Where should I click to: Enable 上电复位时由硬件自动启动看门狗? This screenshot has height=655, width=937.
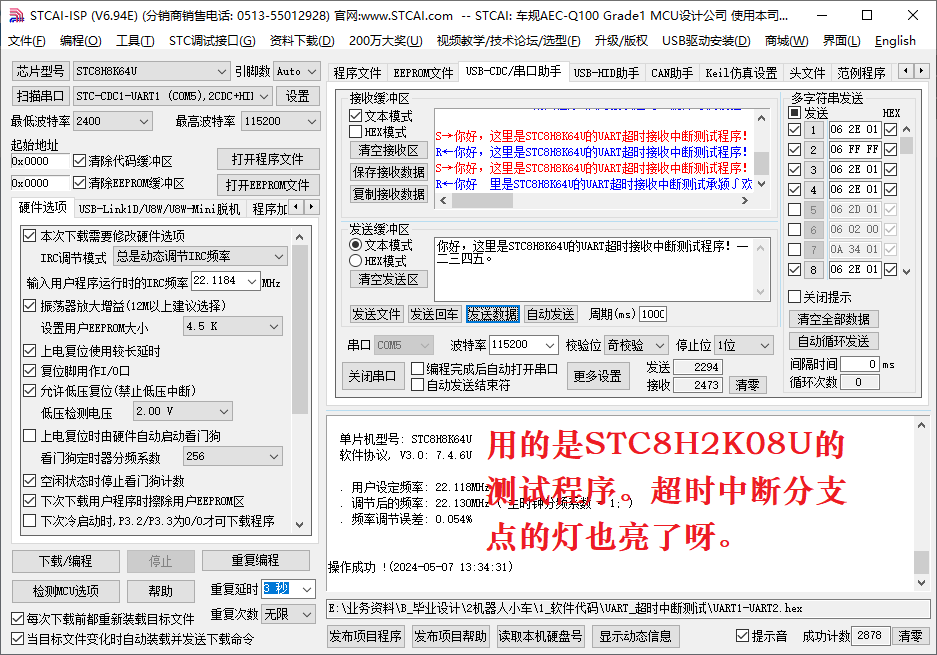tap(29, 436)
